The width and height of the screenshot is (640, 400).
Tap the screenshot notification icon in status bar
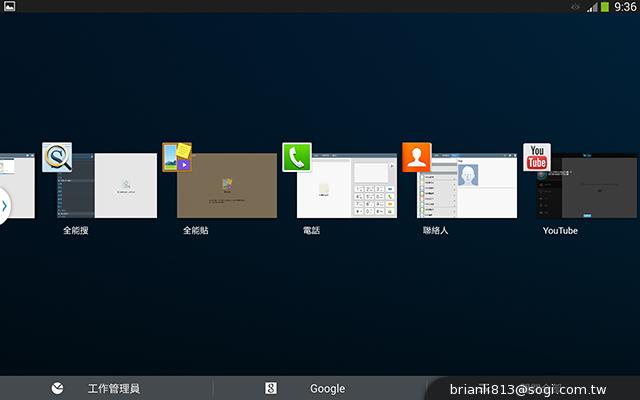click(x=9, y=6)
